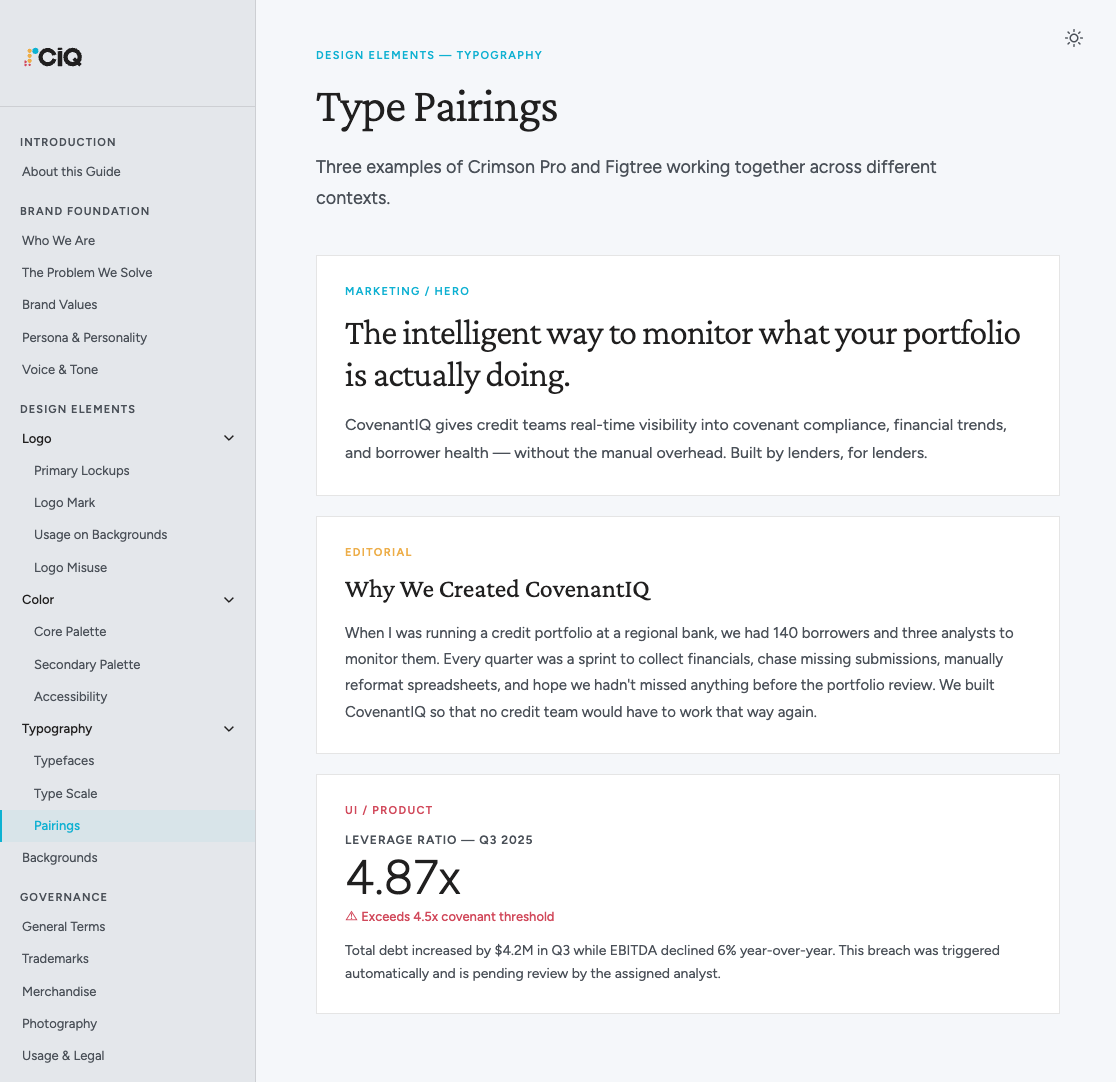
Task: View the Type Scale page
Action: (x=65, y=793)
